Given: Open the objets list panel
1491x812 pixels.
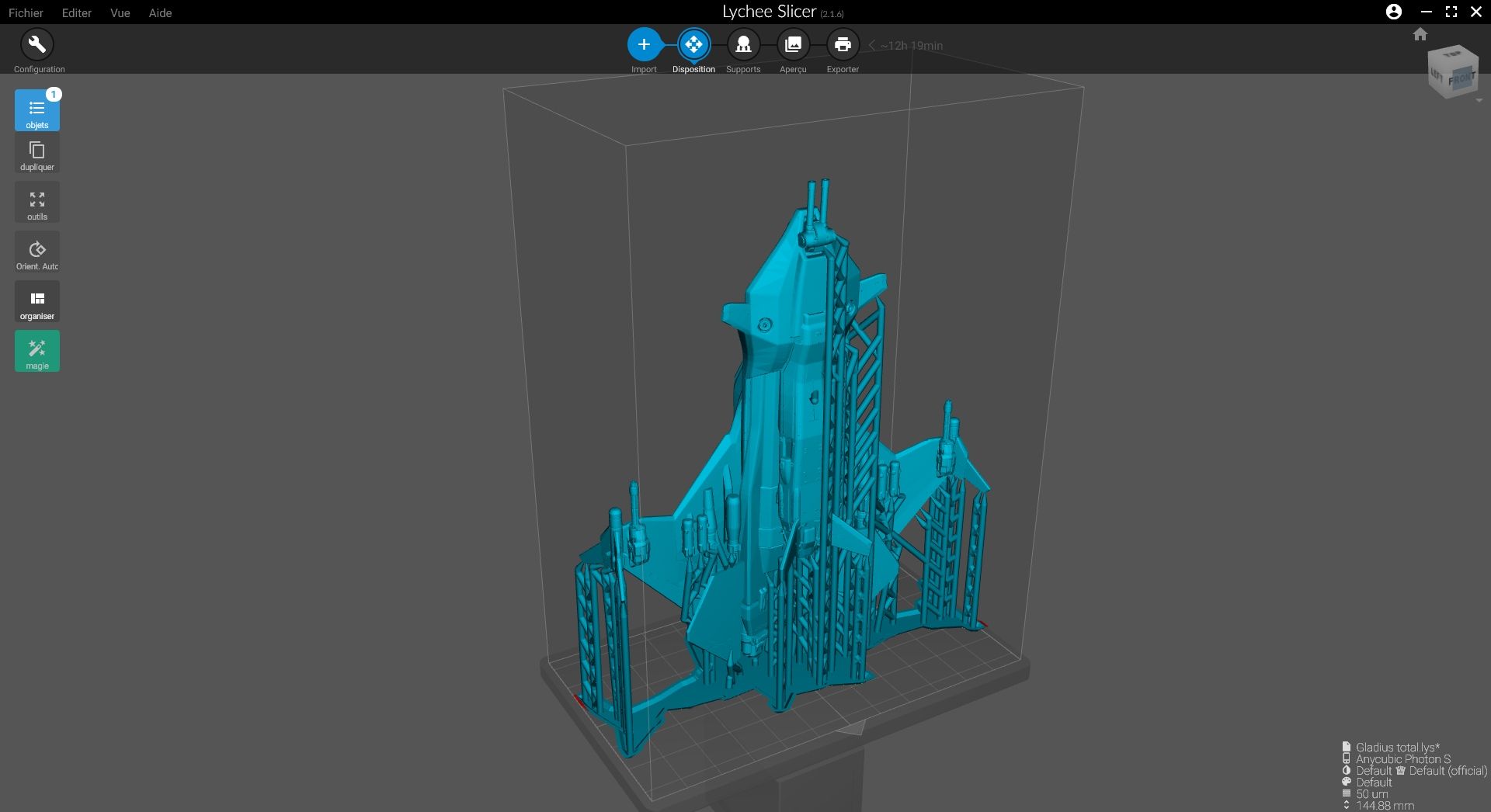Looking at the screenshot, I should tap(36, 110).
